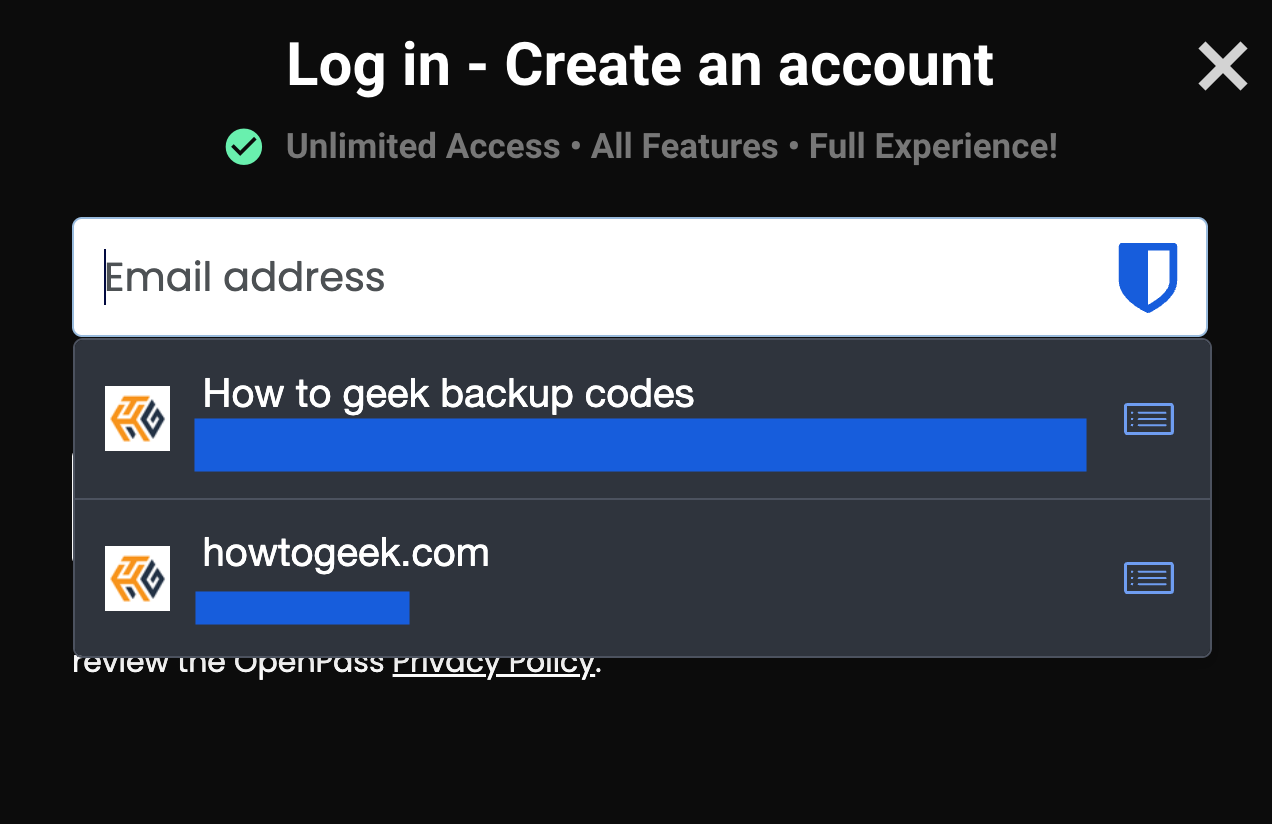
Task: Focus the Email address input field
Action: pos(600,277)
